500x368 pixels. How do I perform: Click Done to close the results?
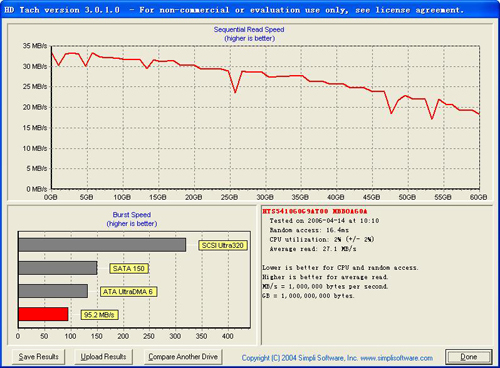click(469, 357)
